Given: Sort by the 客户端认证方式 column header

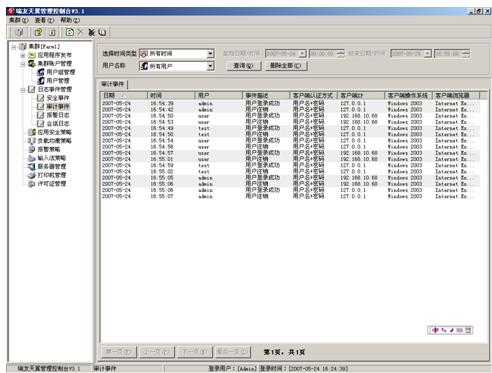Looking at the screenshot, I should coord(314,96).
